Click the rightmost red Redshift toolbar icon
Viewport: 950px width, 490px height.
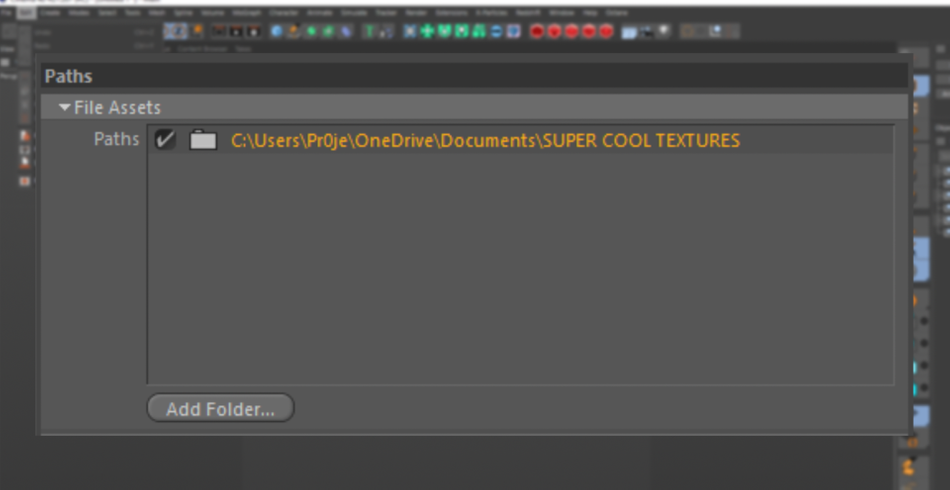coord(606,31)
